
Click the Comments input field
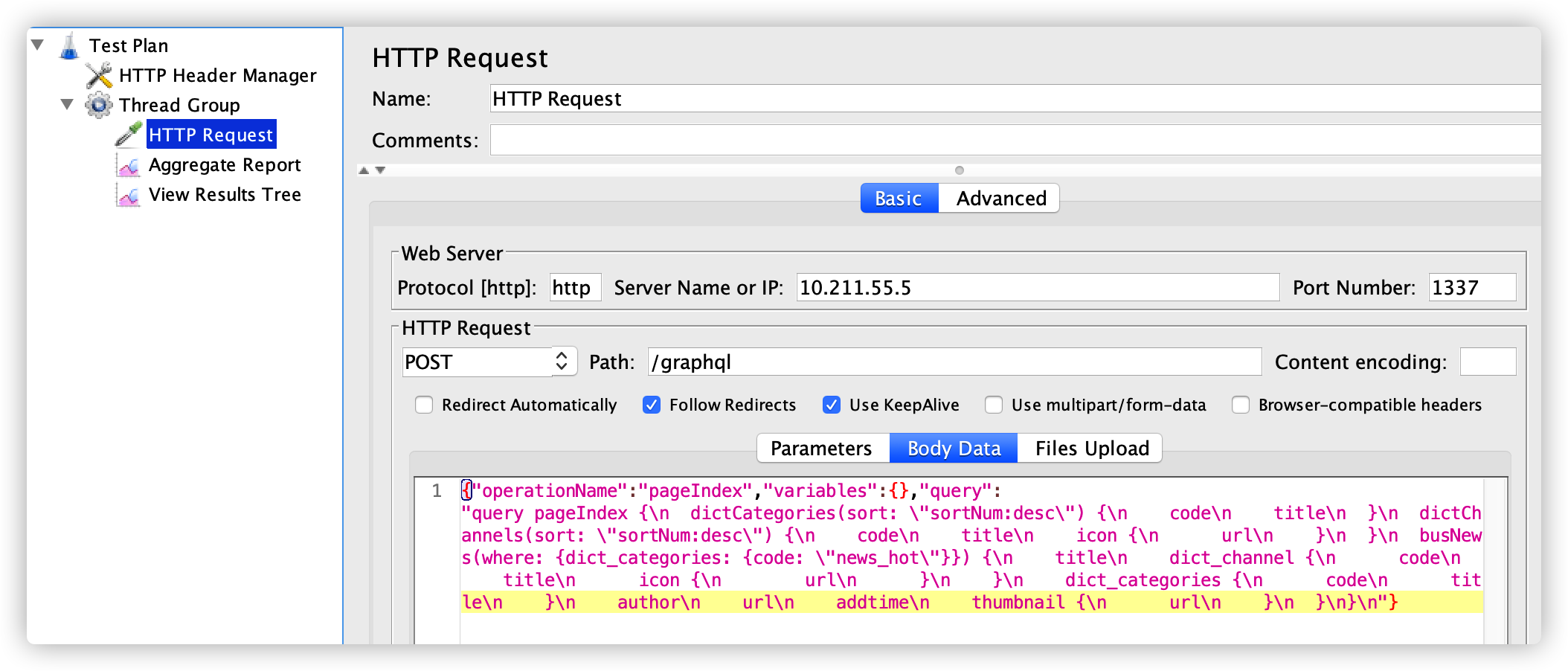tap(1015, 140)
